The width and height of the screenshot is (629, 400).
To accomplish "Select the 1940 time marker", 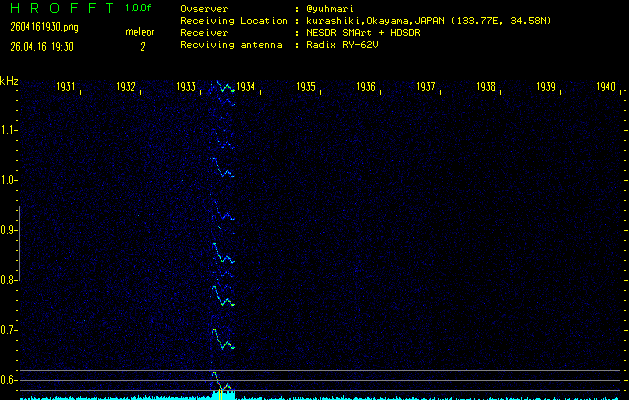I will point(606,87).
